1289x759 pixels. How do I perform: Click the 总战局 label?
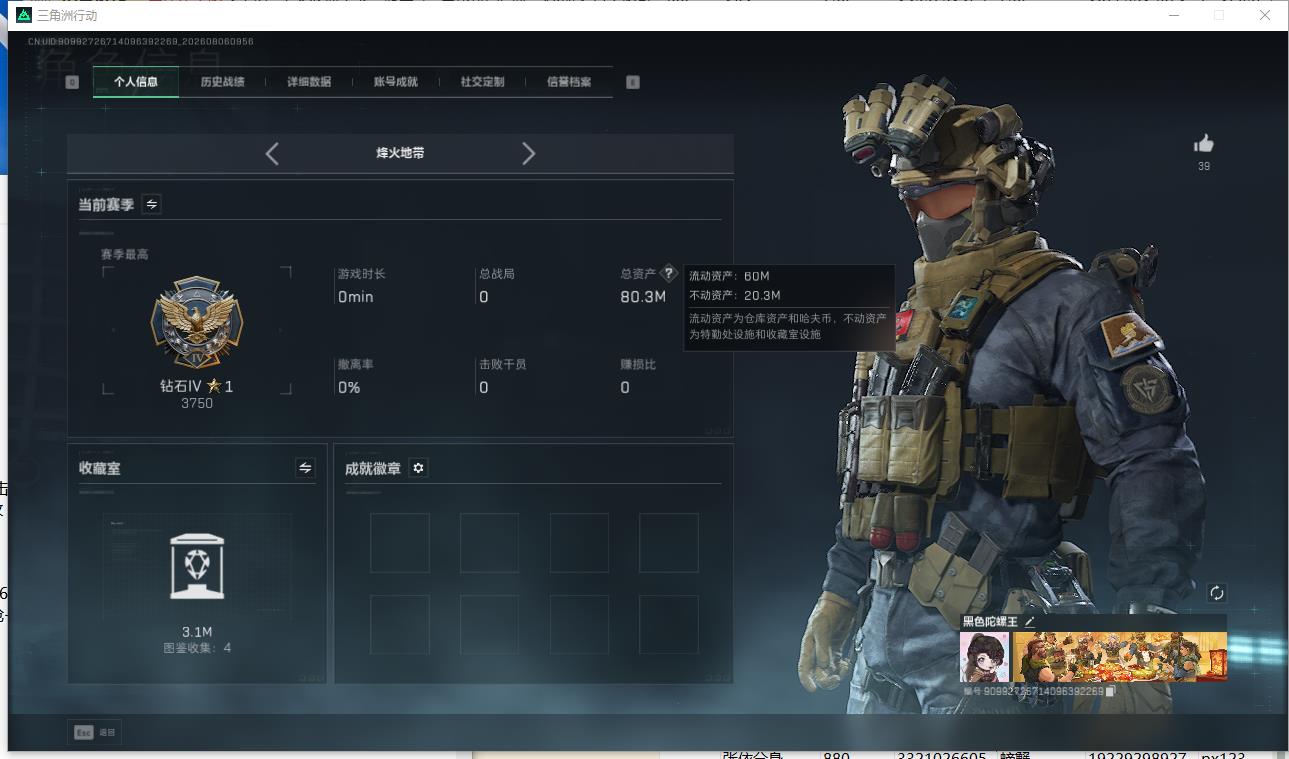[496, 273]
